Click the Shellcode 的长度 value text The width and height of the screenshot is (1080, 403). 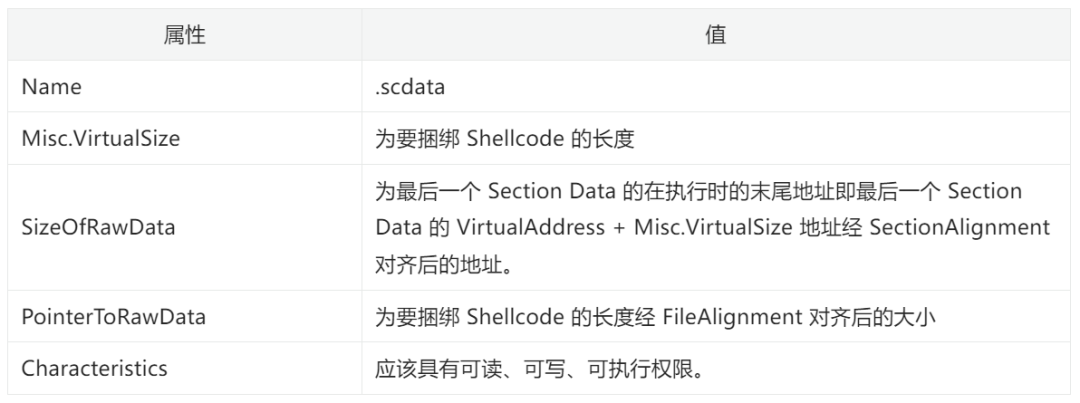coord(550,139)
